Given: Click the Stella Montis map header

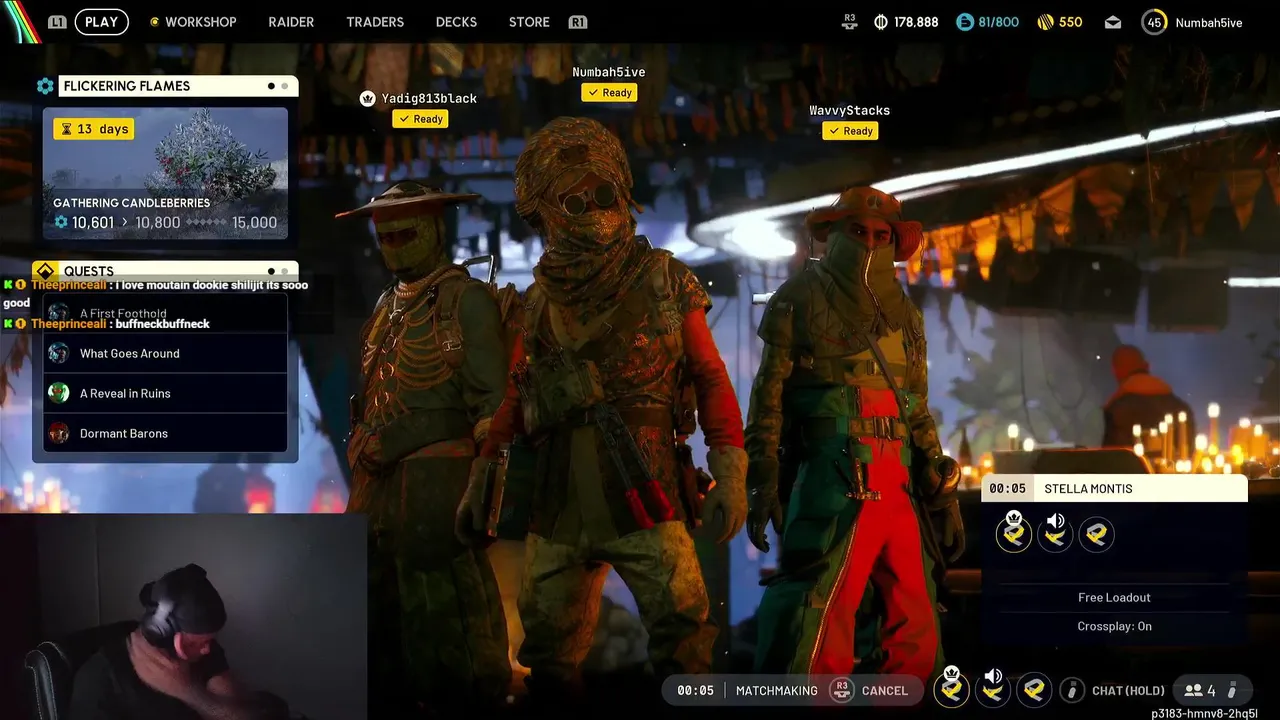Looking at the screenshot, I should coord(1115,488).
